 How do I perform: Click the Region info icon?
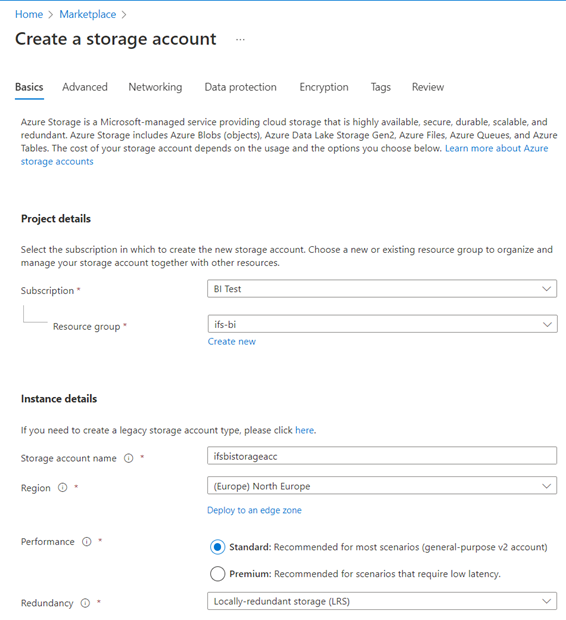click(x=62, y=488)
